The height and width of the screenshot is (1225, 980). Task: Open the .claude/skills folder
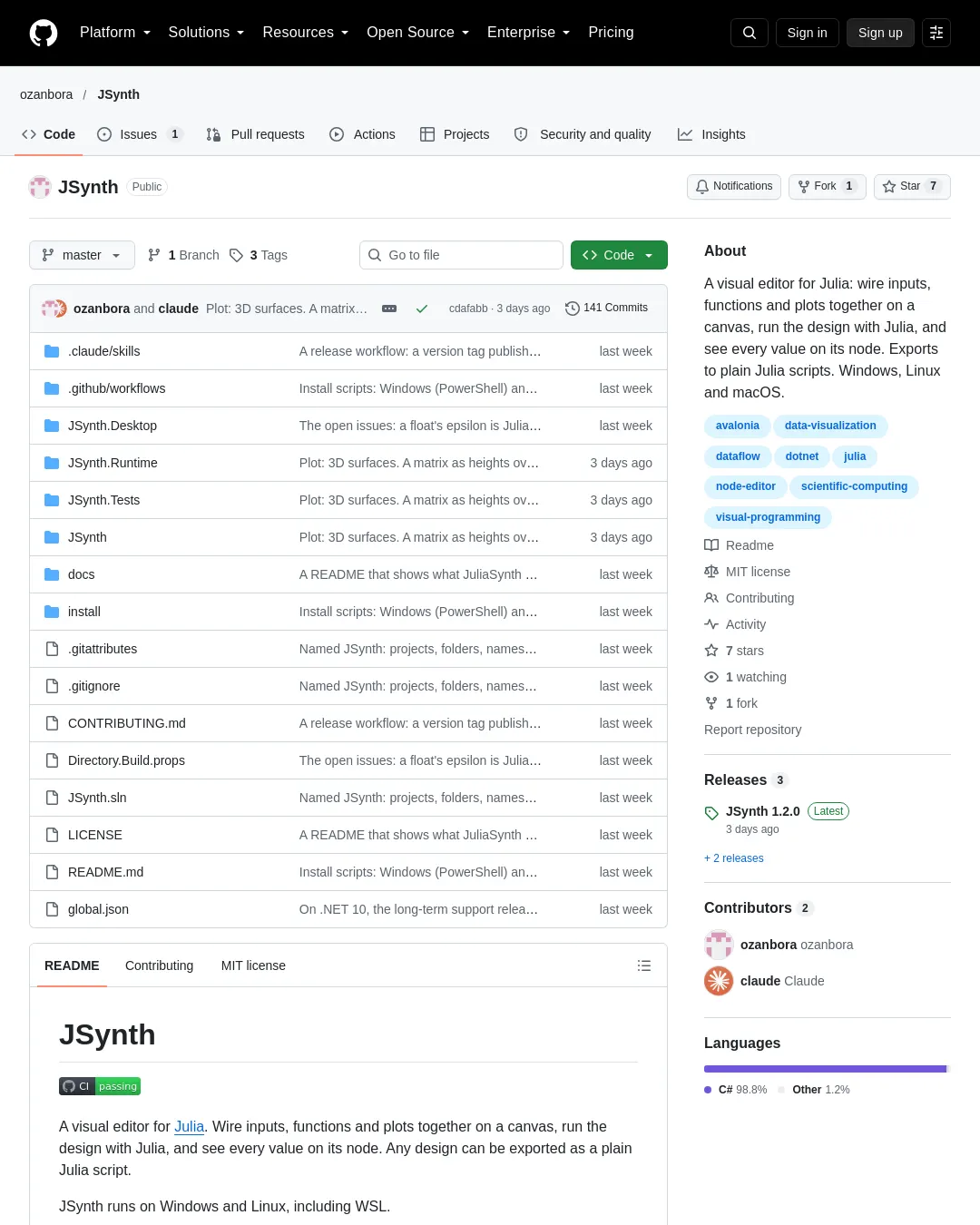103,351
